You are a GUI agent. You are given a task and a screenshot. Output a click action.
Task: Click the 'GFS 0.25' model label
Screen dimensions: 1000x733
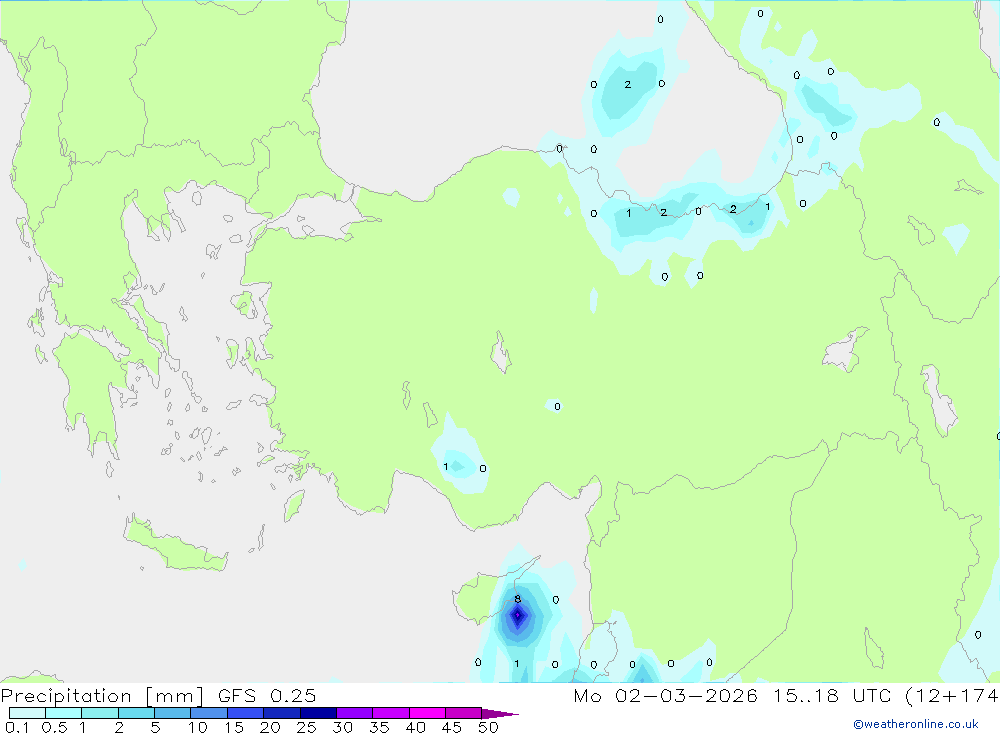pyautogui.click(x=267, y=695)
